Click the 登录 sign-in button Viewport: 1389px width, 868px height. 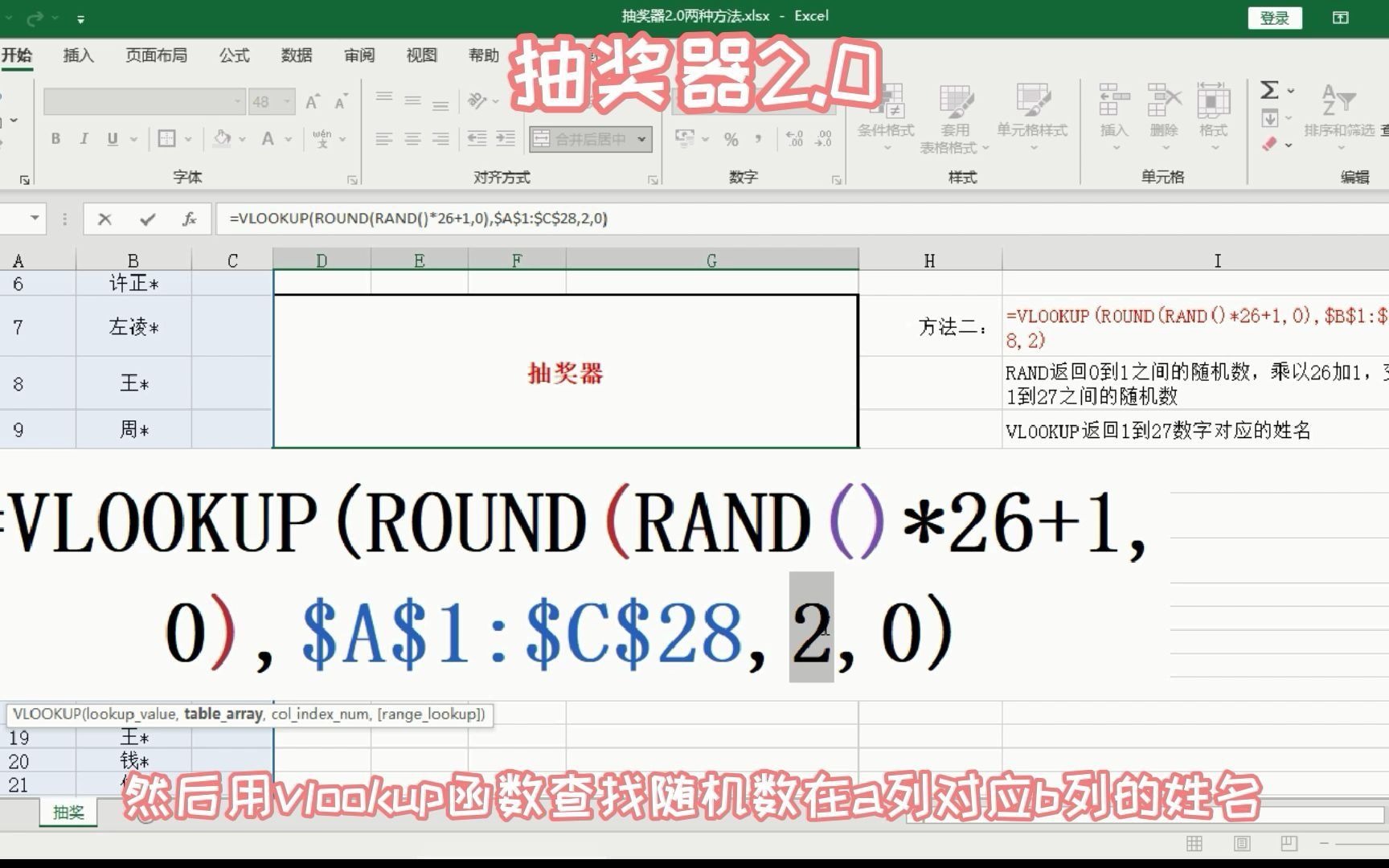(x=1276, y=17)
